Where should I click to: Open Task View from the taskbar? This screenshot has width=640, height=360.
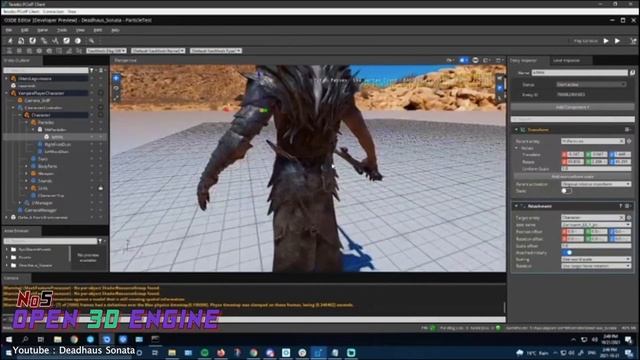click(41, 339)
